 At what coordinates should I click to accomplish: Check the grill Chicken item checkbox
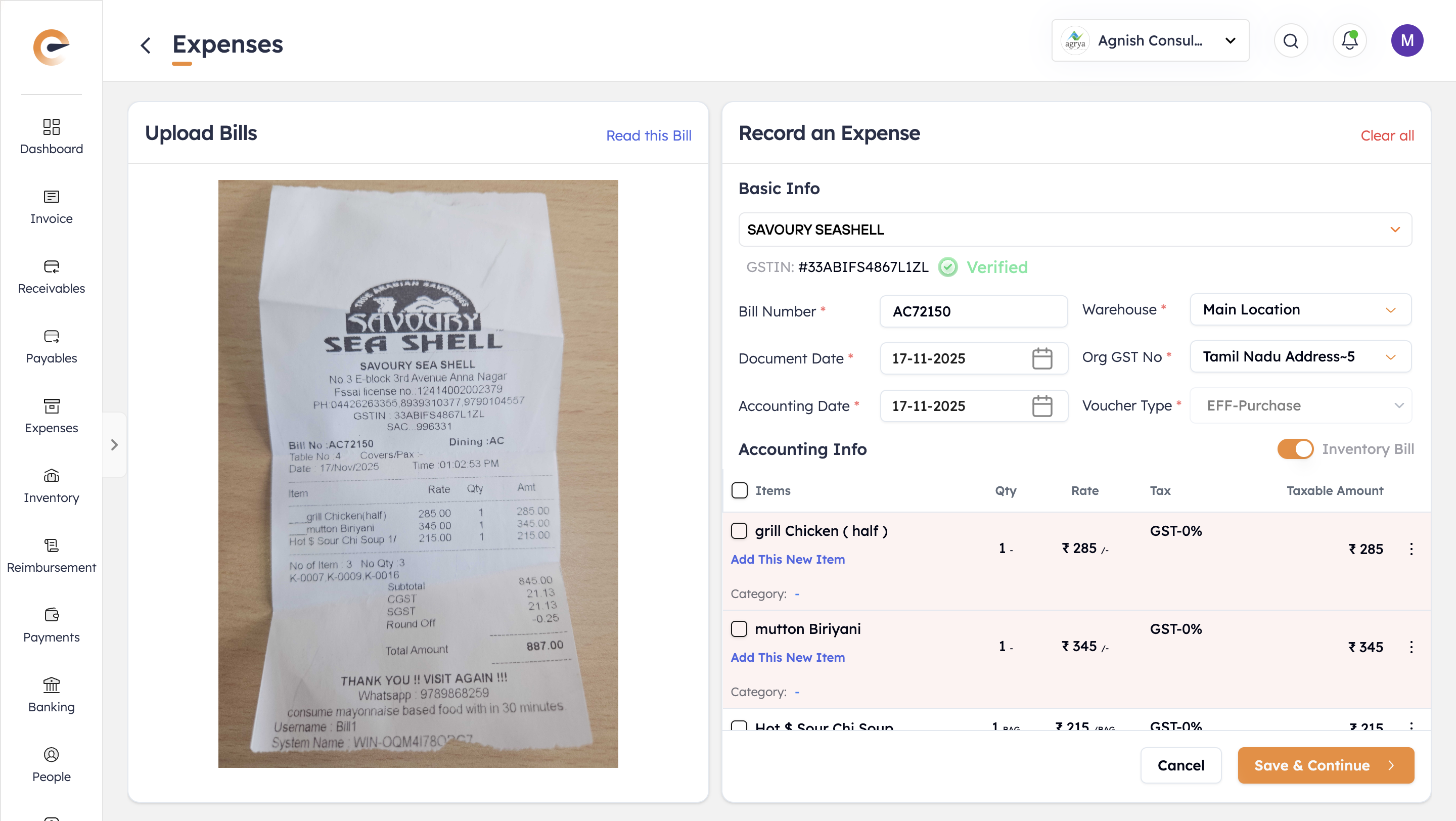pyautogui.click(x=739, y=531)
